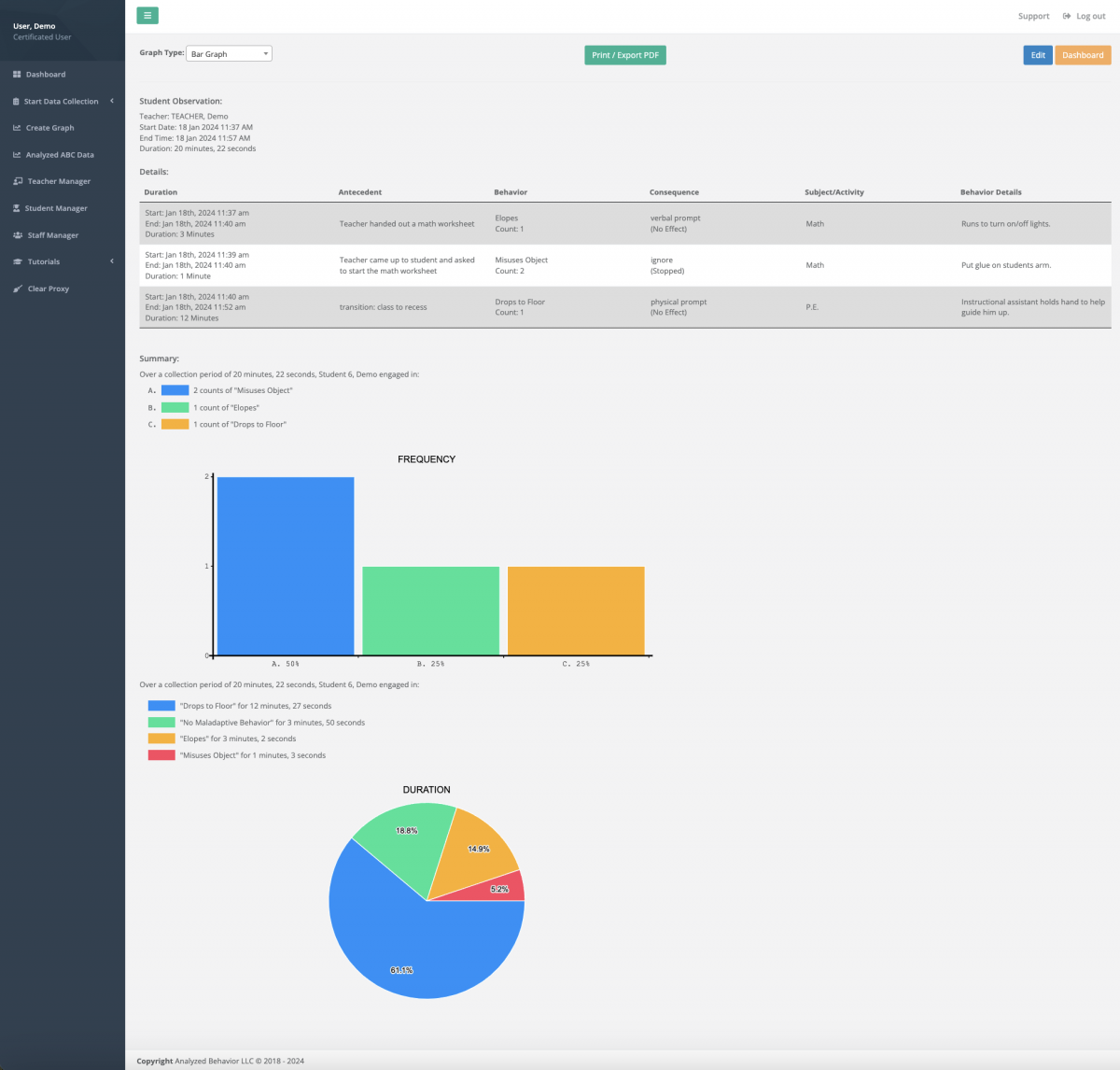Click the Log out icon
This screenshot has width=1120, height=1070.
click(1067, 16)
